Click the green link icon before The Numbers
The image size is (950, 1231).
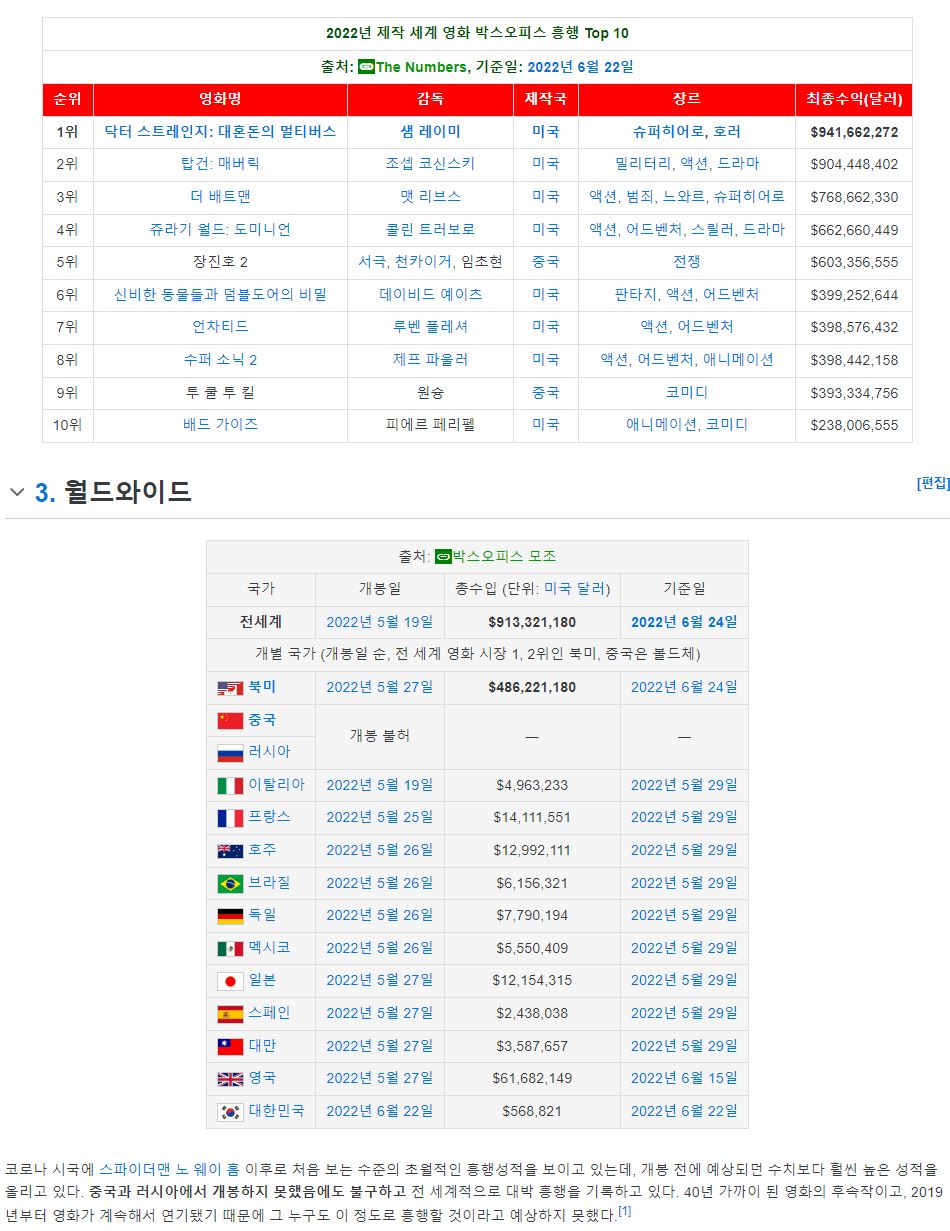click(x=366, y=67)
